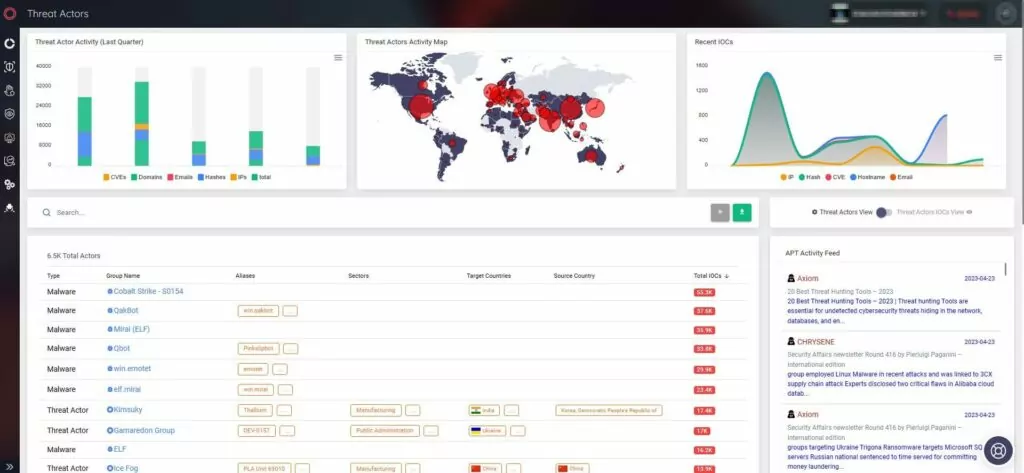Click the search magnifier icon
1024x473 pixels.
click(x=46, y=212)
